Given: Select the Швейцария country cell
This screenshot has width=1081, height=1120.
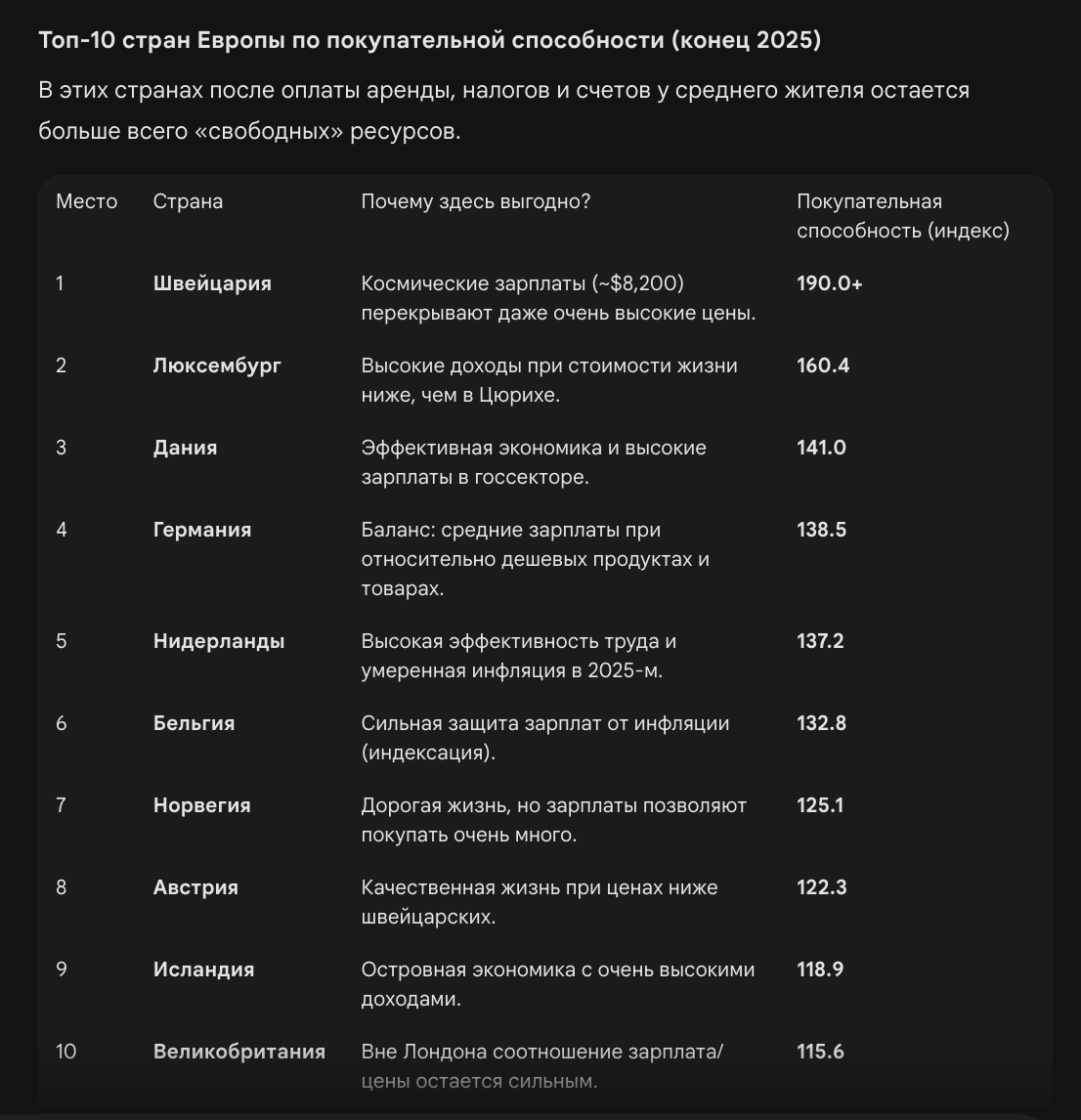Looking at the screenshot, I should coord(212,283).
